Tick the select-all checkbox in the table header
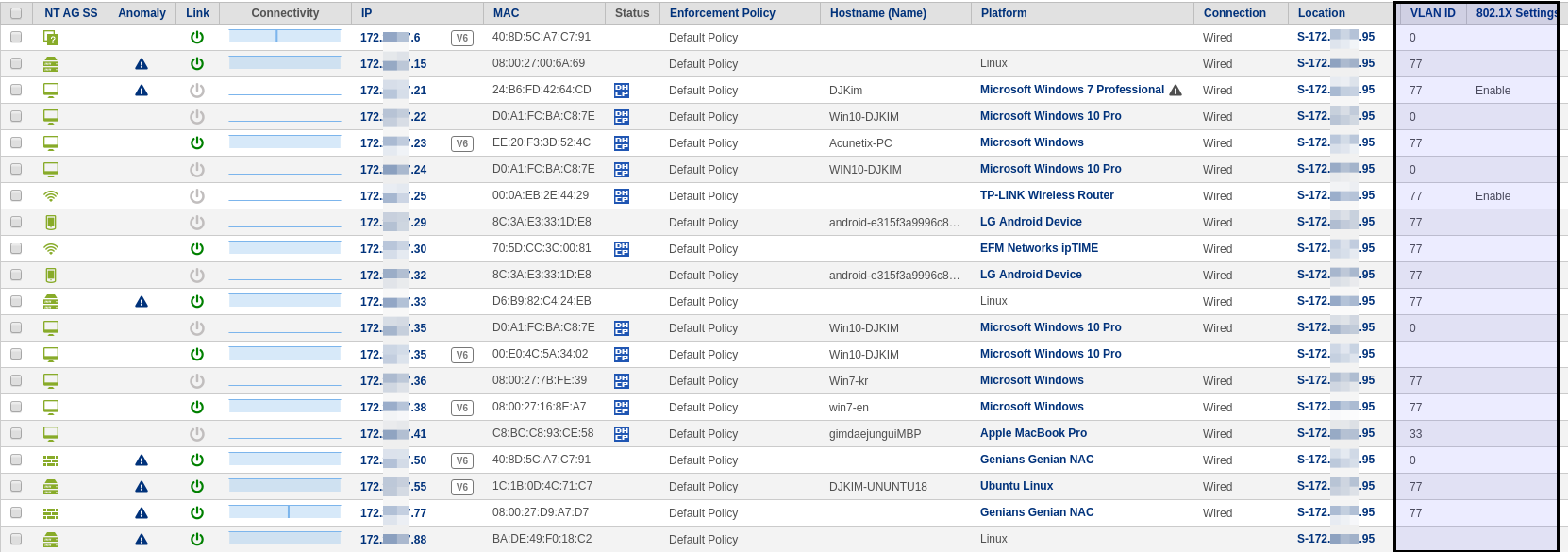This screenshot has height=552, width=1568. 16,13
